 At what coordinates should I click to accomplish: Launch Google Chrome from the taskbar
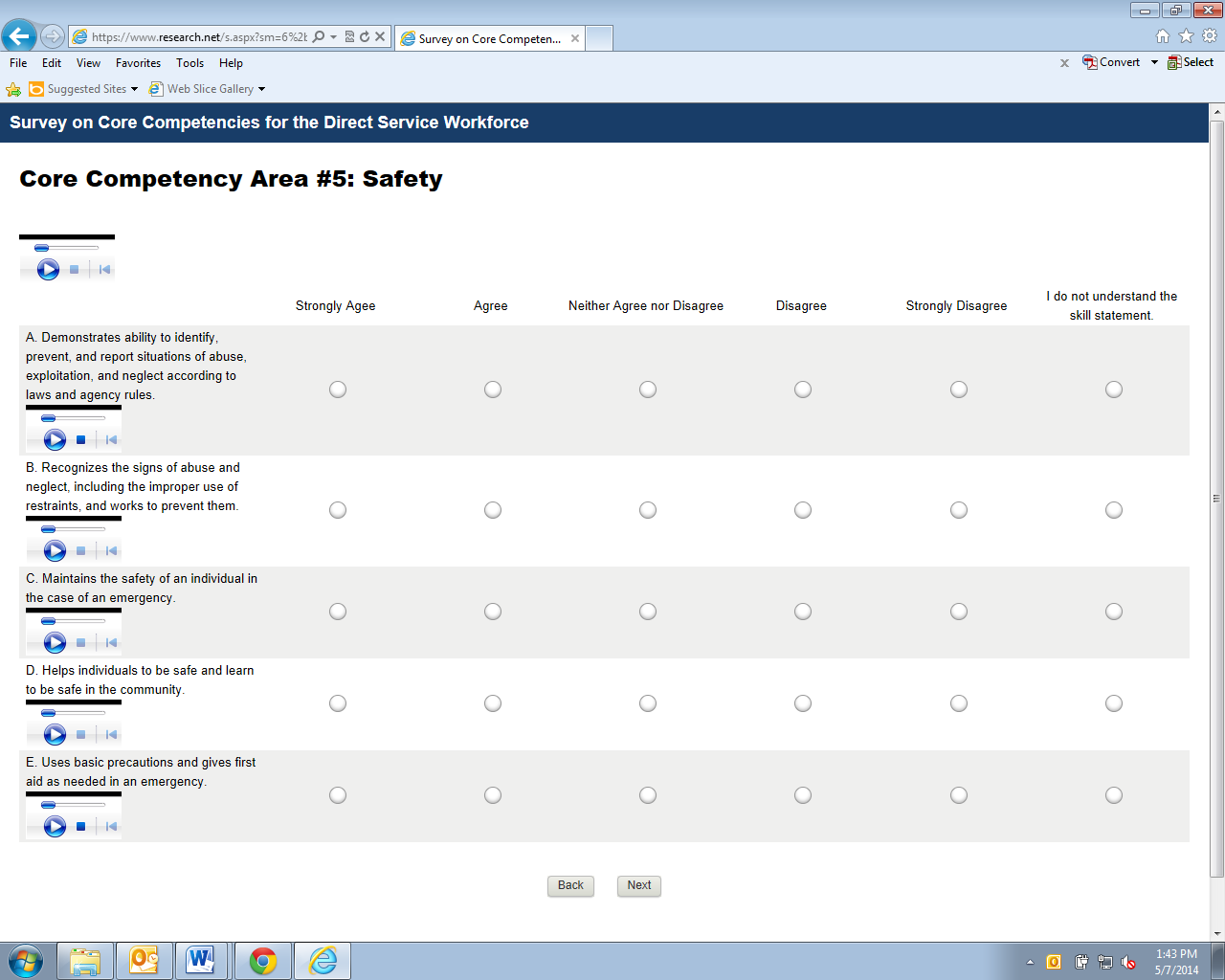[x=263, y=960]
